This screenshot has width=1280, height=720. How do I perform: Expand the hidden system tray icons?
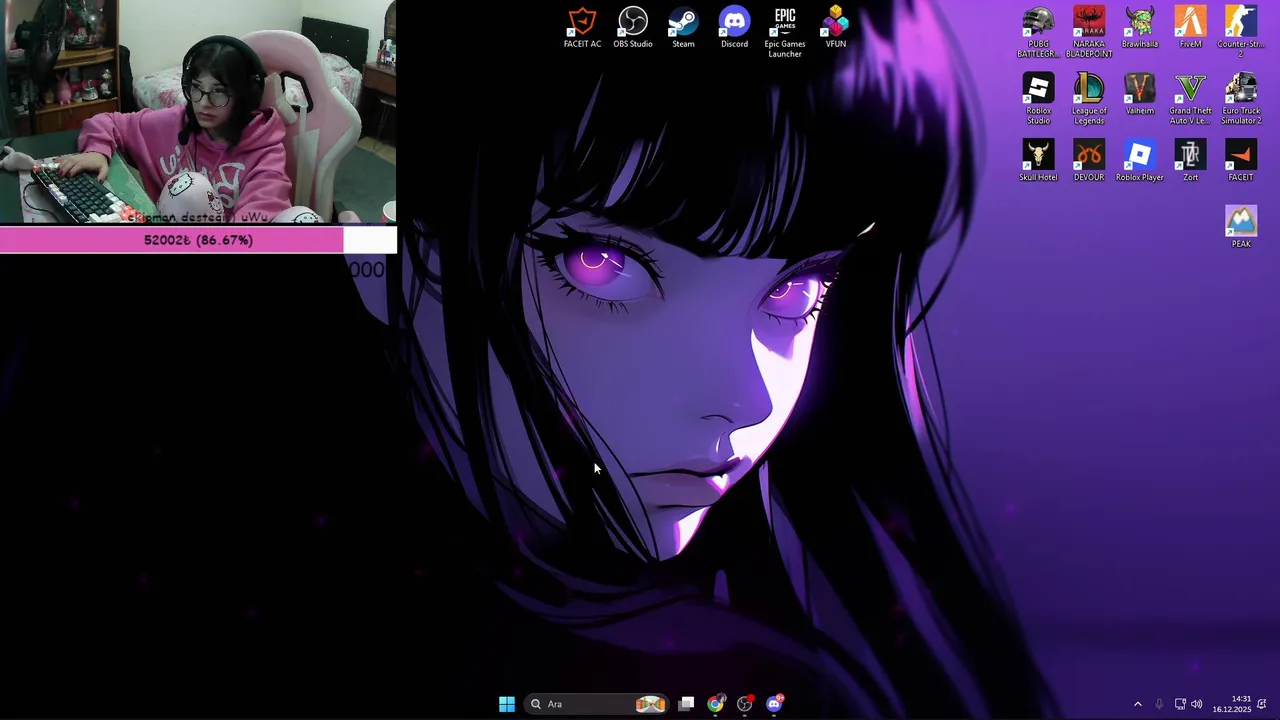pos(1137,704)
